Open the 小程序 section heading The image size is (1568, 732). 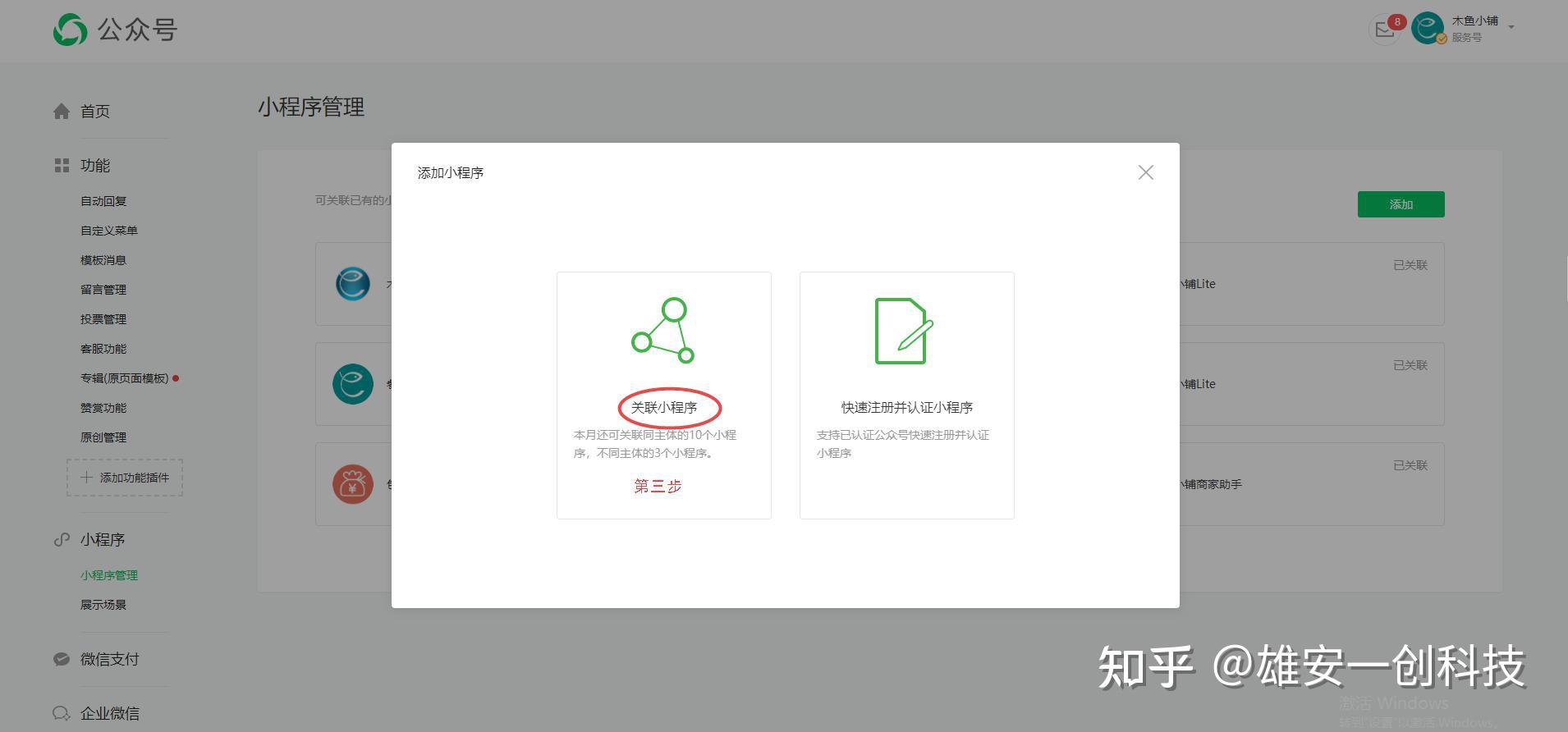coord(103,540)
